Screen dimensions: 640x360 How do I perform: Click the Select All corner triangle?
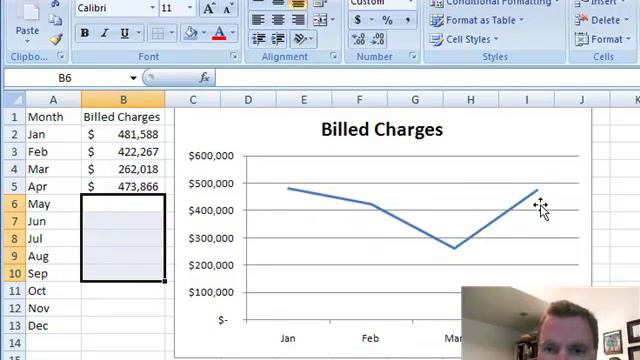[x=15, y=100]
